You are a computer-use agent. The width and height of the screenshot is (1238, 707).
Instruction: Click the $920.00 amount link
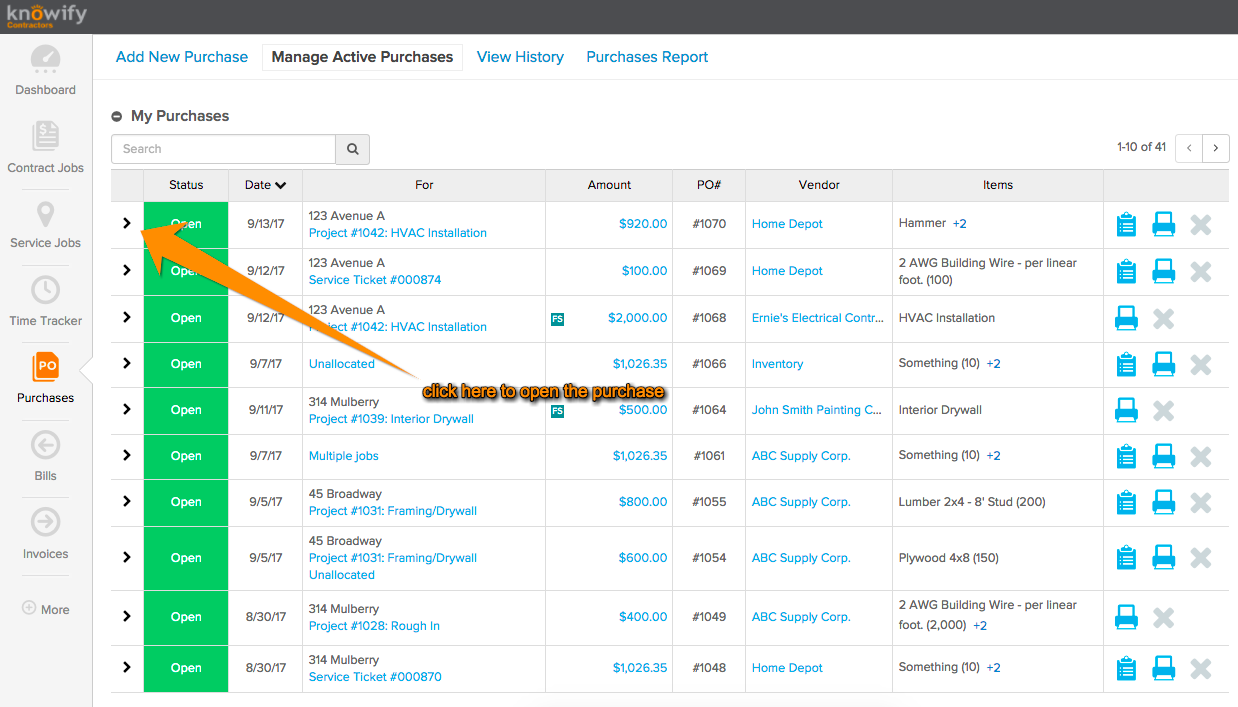[x=643, y=224]
